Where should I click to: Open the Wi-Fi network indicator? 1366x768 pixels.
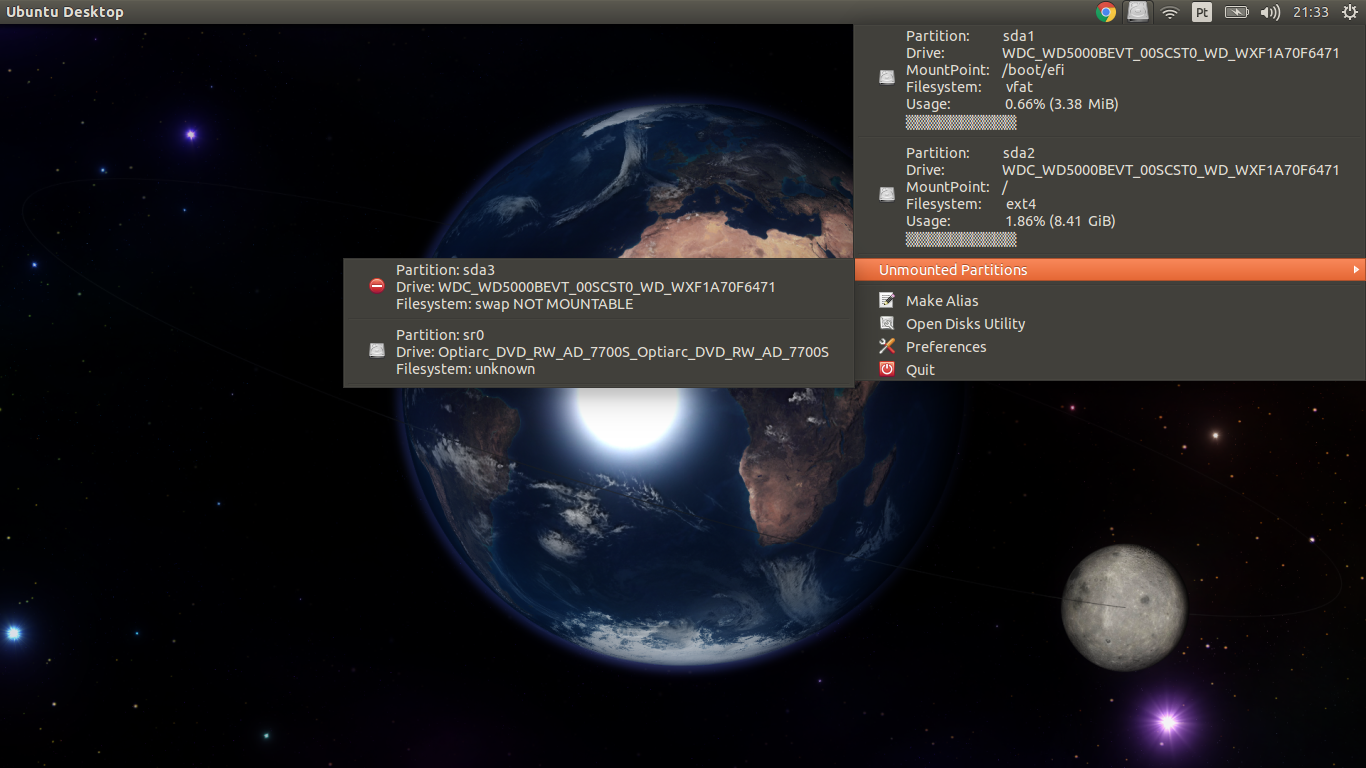point(1170,12)
